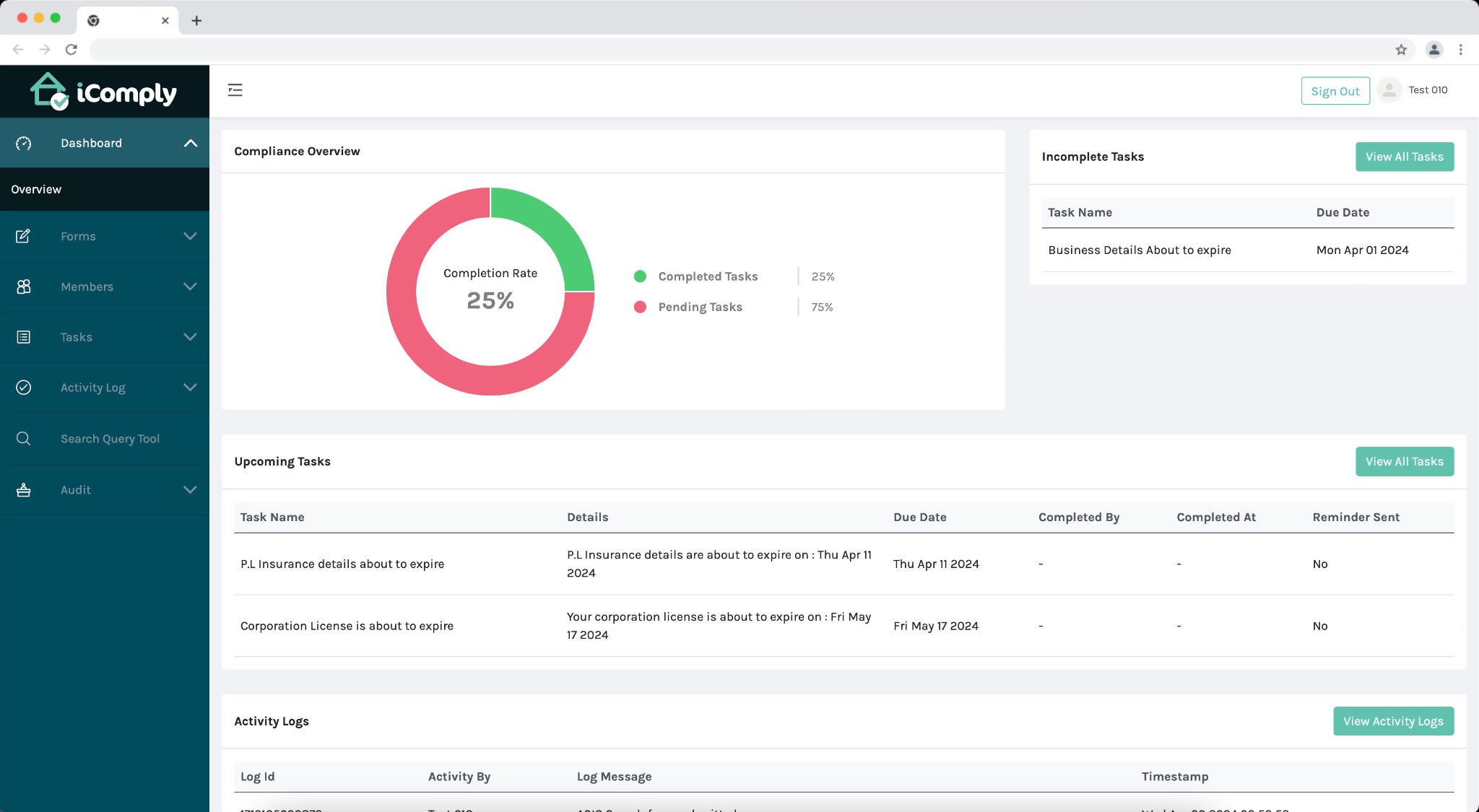The image size is (1479, 812).
Task: Go forward in browser
Action: (45, 50)
